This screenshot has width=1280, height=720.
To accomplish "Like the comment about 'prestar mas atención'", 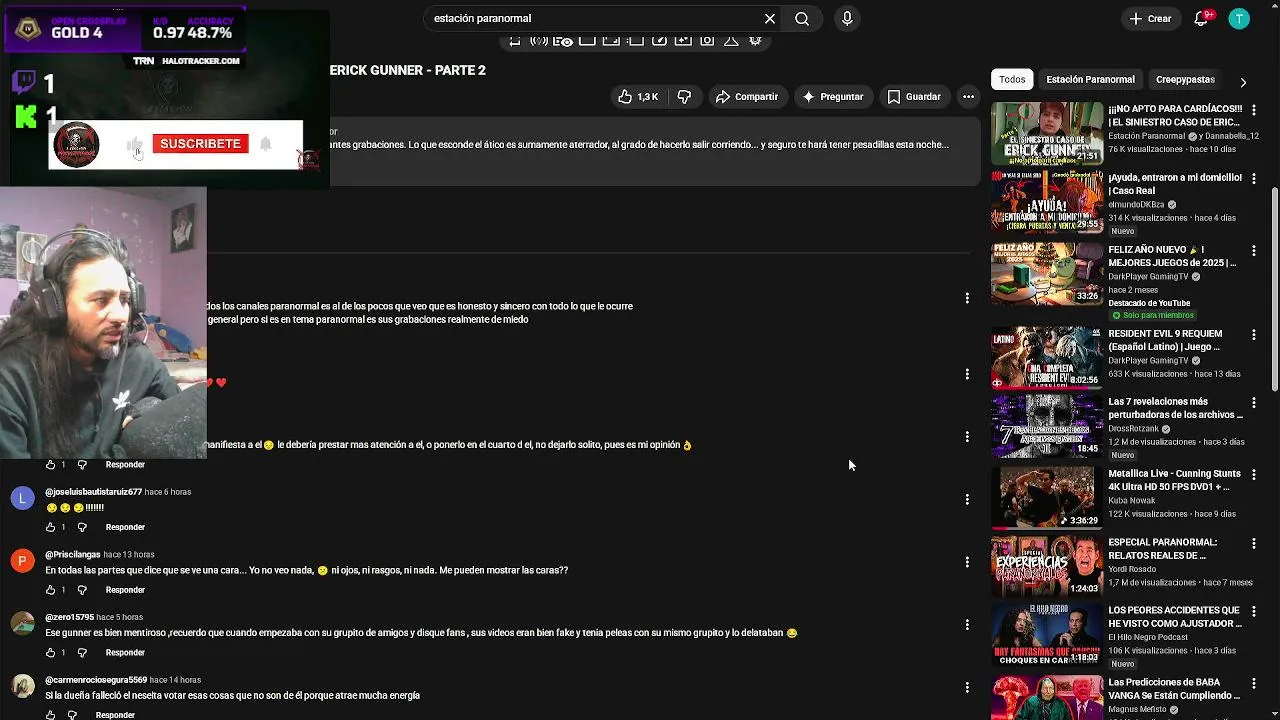I will pyautogui.click(x=51, y=464).
